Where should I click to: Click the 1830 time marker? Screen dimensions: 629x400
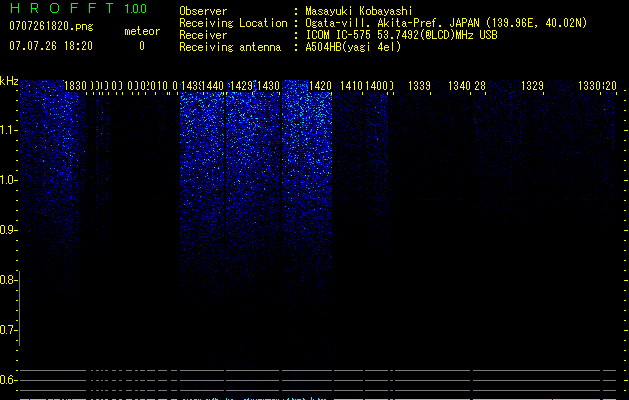[75, 86]
